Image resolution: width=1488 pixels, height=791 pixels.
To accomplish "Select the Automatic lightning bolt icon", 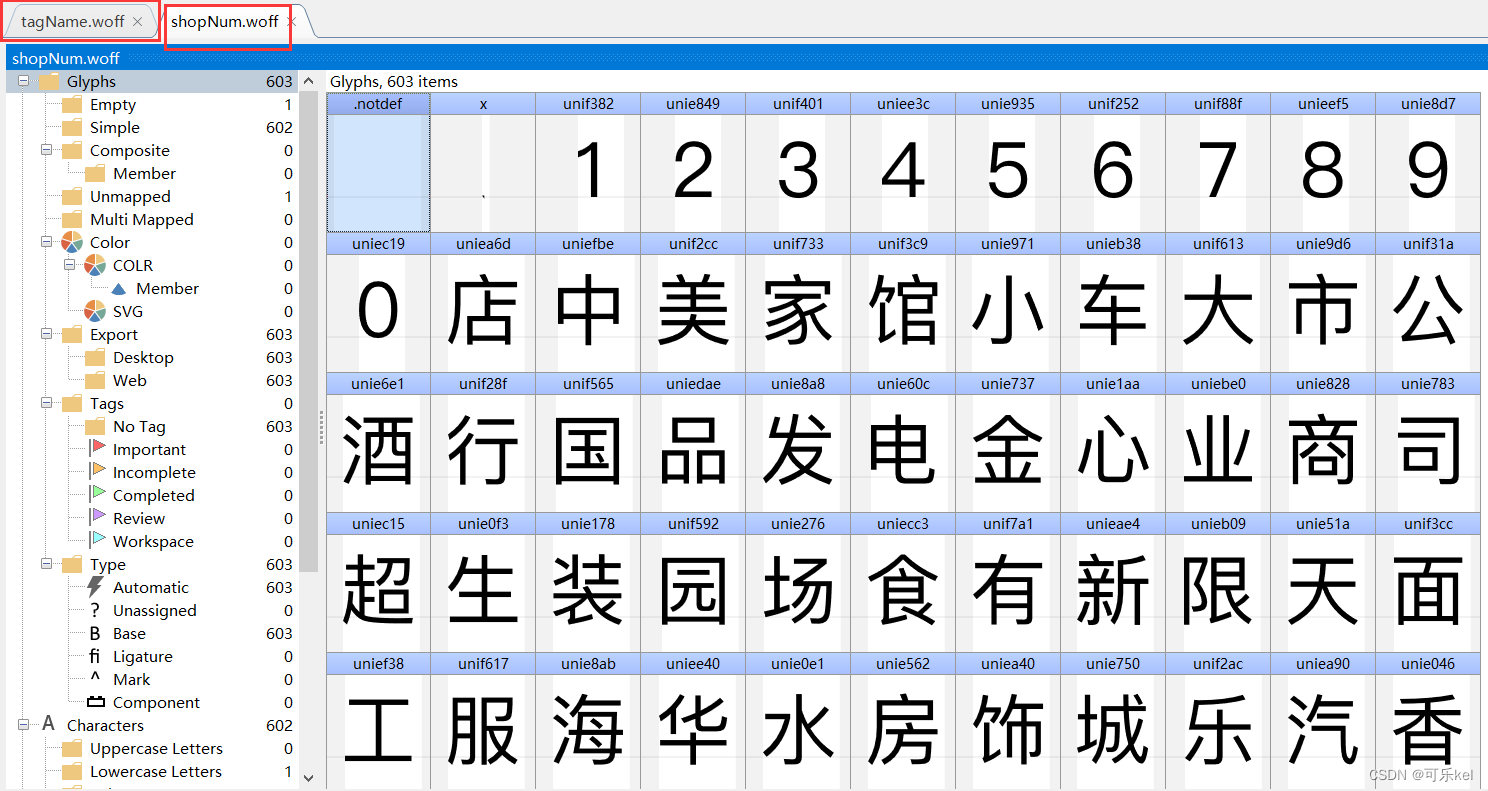I will coord(92,587).
